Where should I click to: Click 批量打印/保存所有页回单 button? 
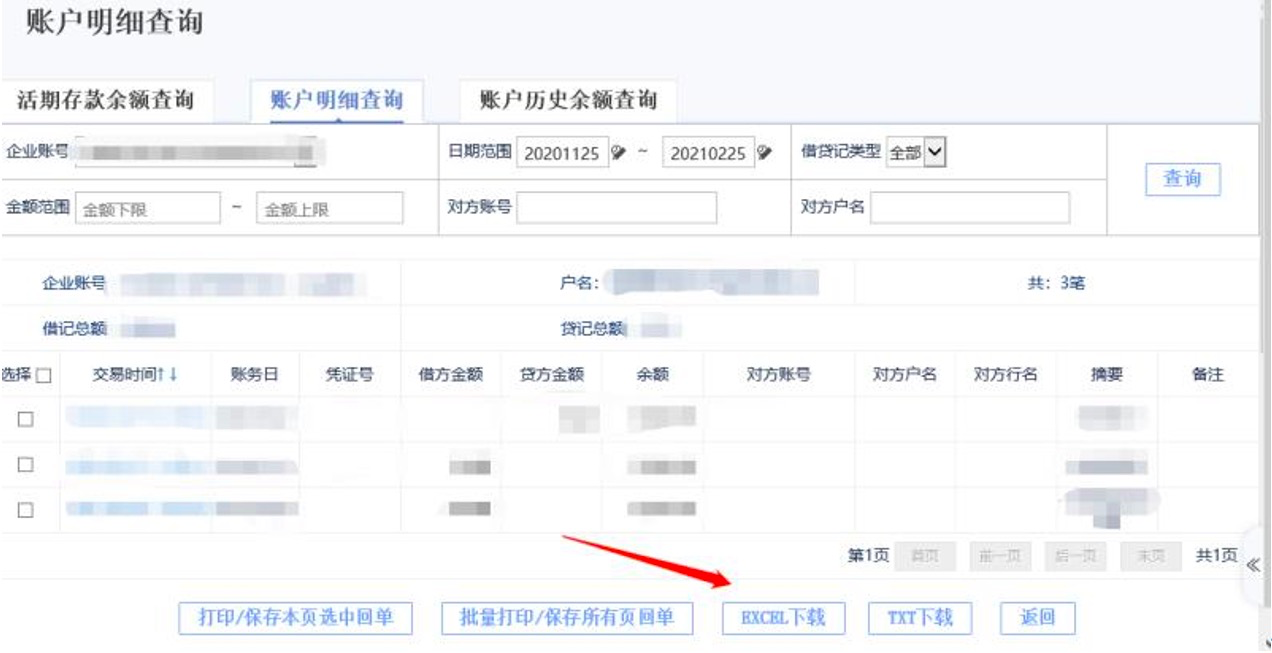(567, 618)
